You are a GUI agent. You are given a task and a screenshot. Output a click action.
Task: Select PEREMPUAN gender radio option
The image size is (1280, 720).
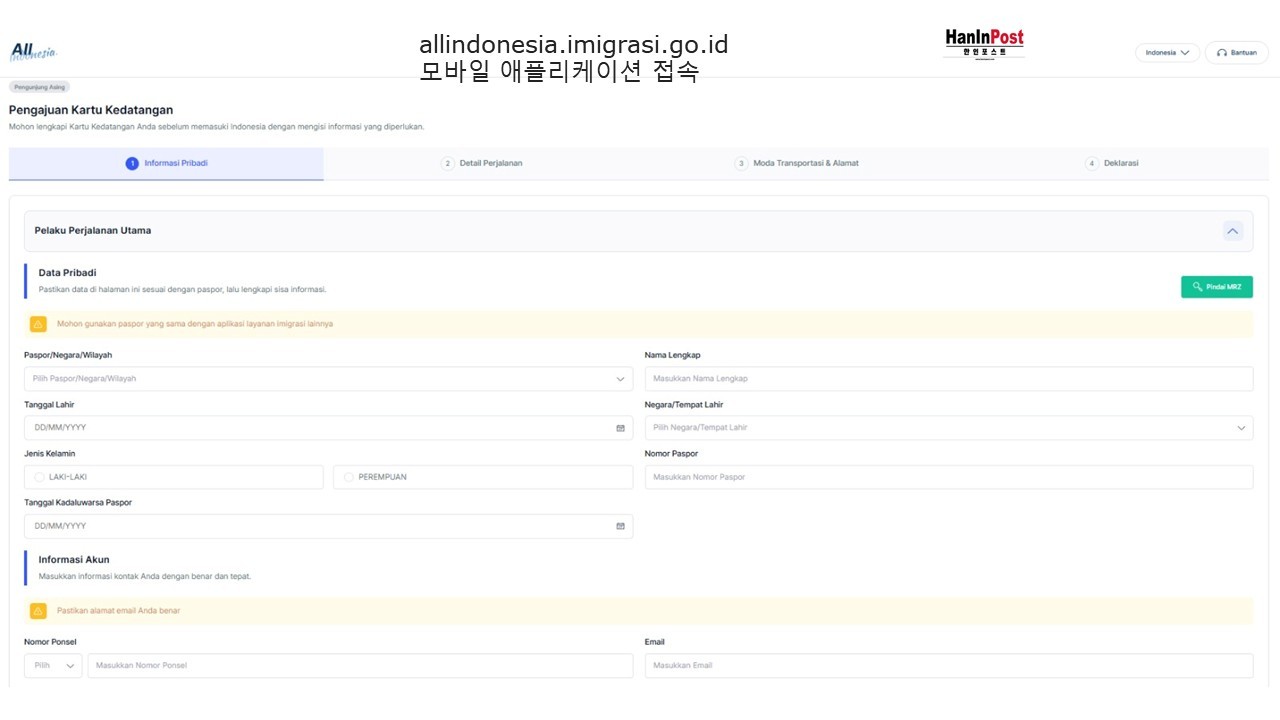[349, 477]
